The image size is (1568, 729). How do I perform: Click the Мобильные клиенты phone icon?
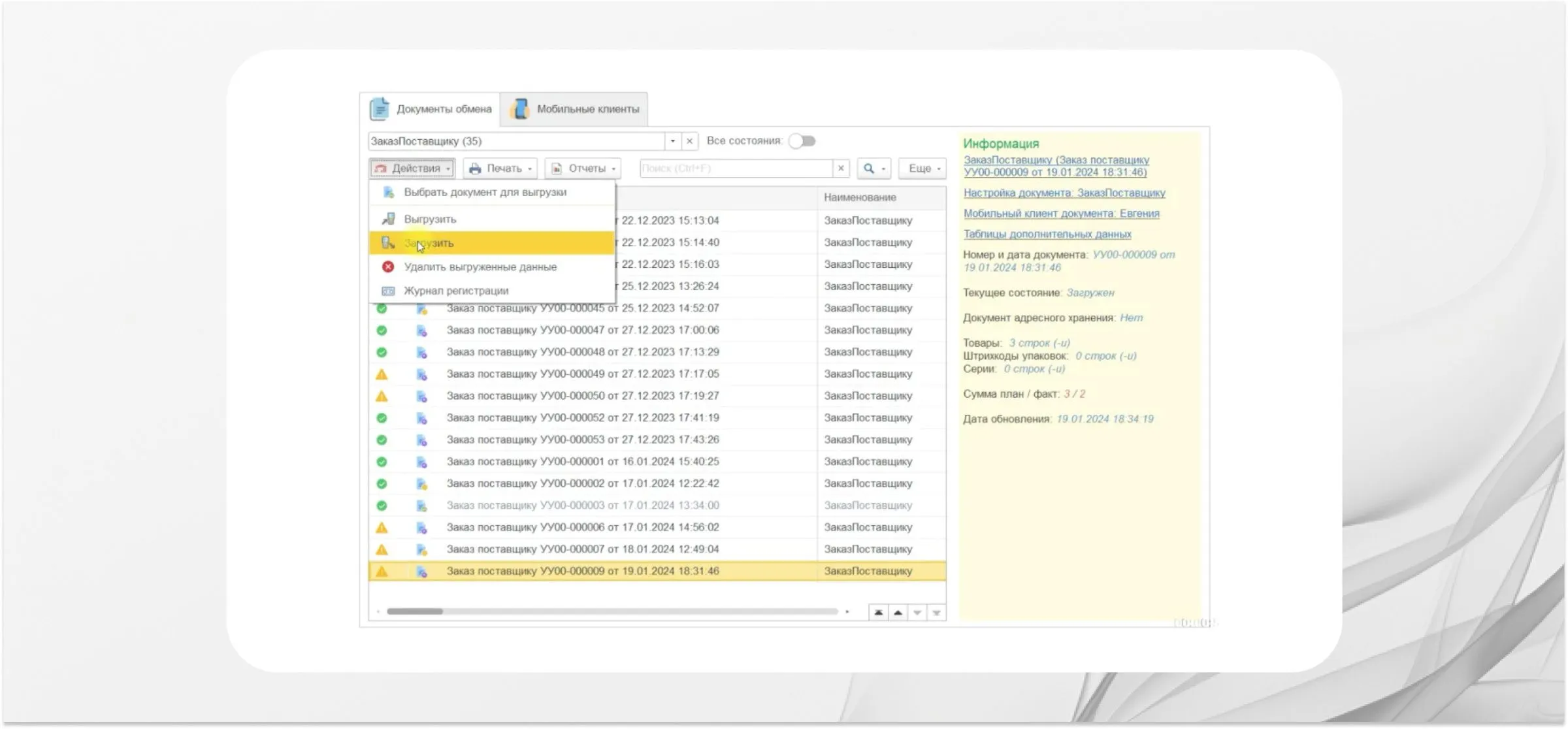(521, 108)
